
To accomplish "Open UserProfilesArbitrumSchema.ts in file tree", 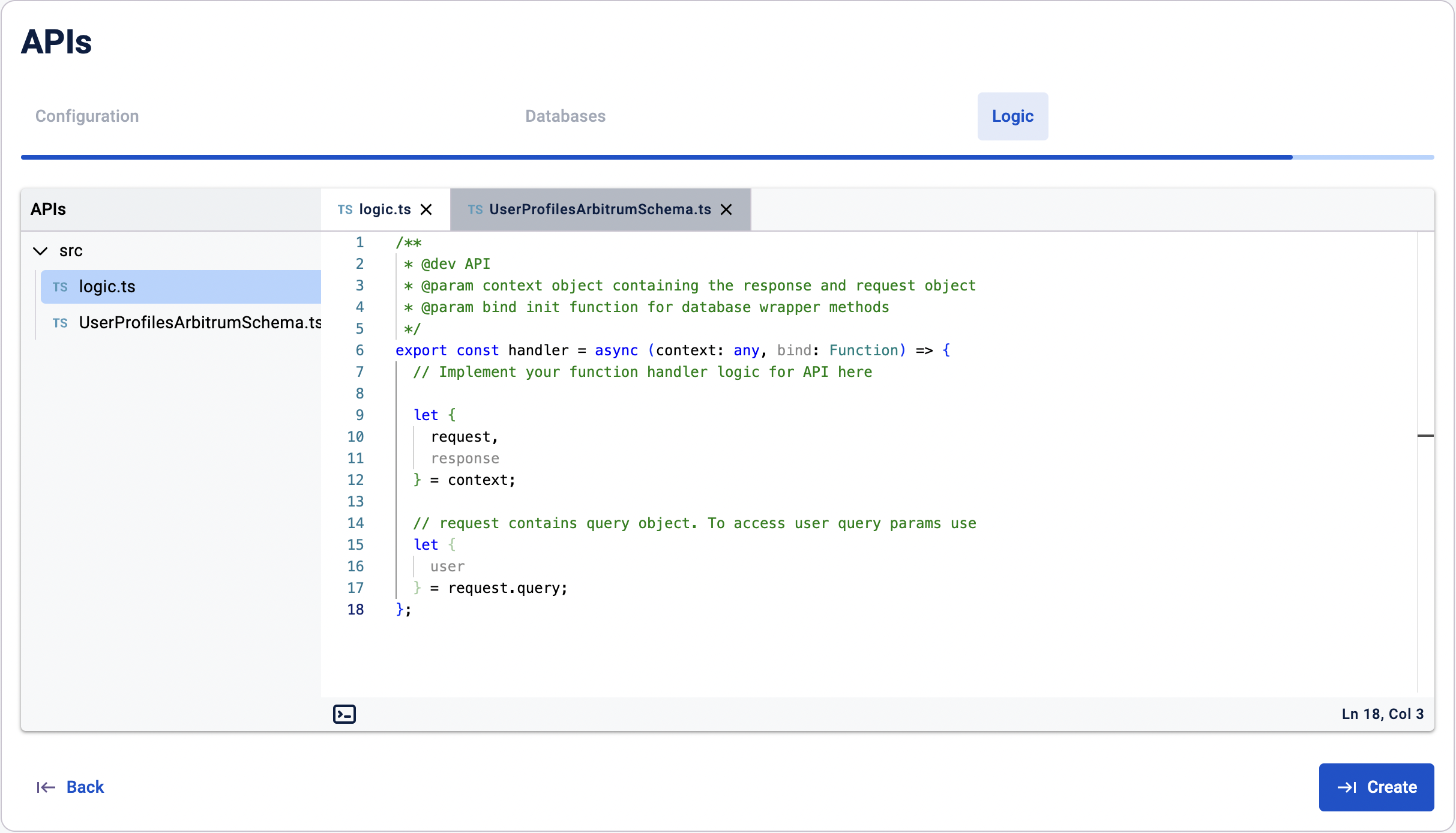I will pyautogui.click(x=200, y=323).
